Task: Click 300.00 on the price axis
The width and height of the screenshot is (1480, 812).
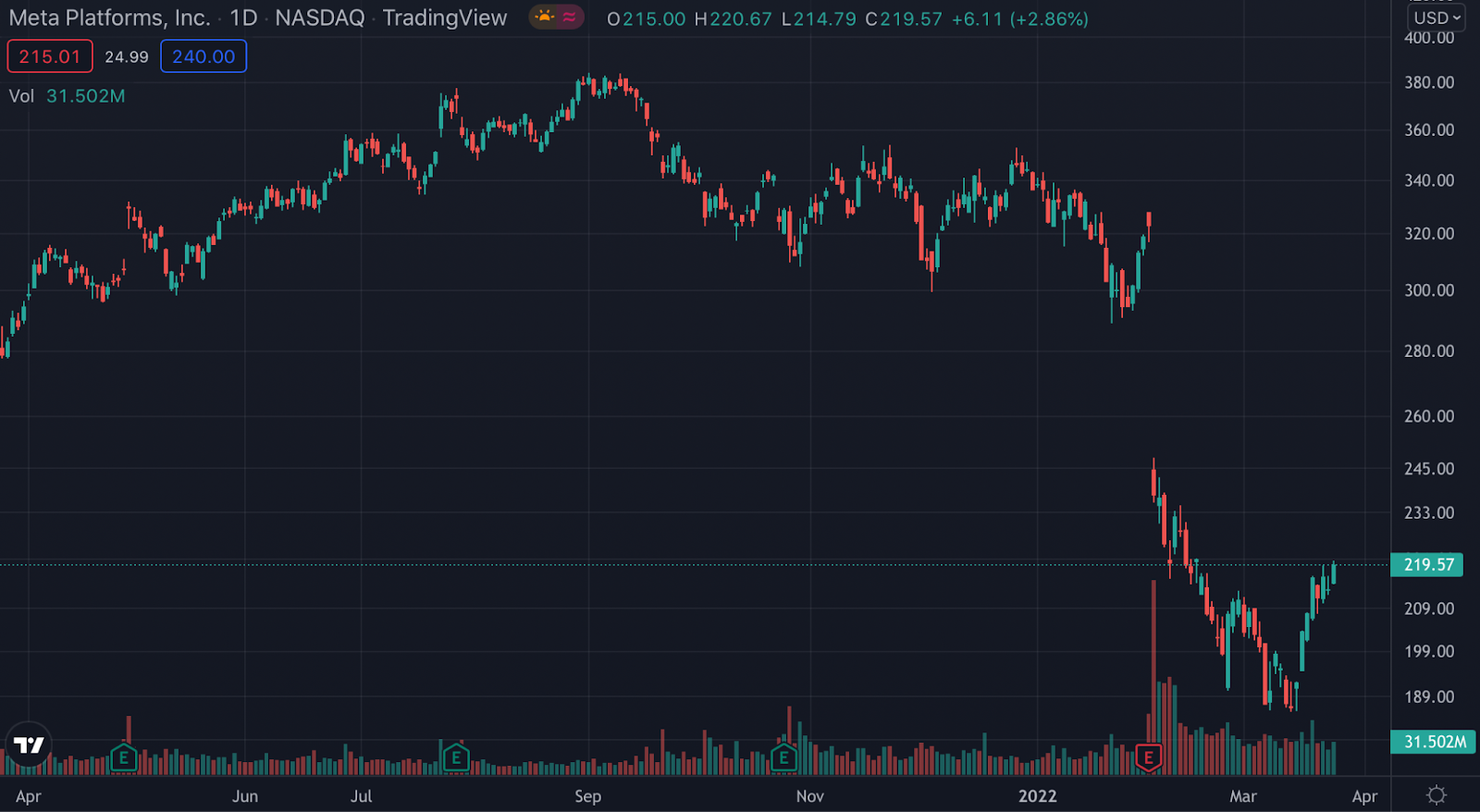Action: pyautogui.click(x=1429, y=290)
